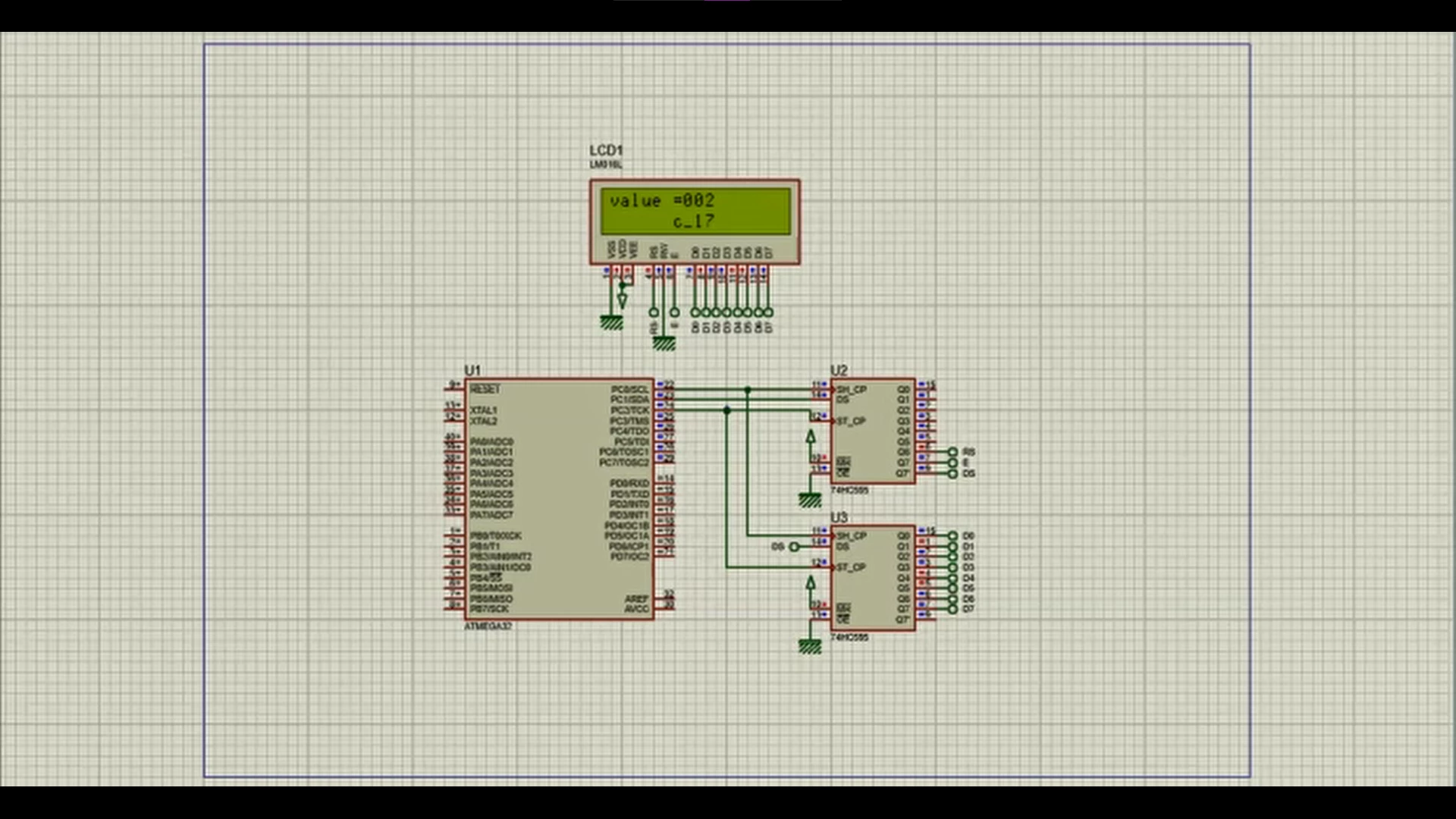Viewport: 1456px width, 819px height.
Task: Click the PC0/SCL pin label on U1
Action: click(x=629, y=389)
